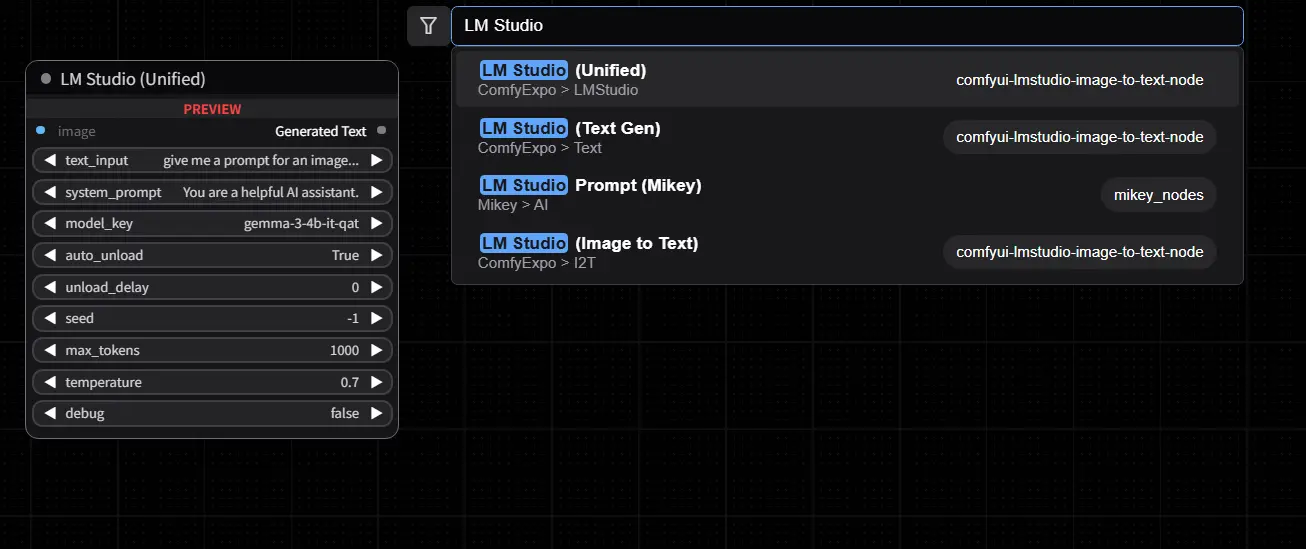Click the max_tokens value field

click(x=212, y=350)
